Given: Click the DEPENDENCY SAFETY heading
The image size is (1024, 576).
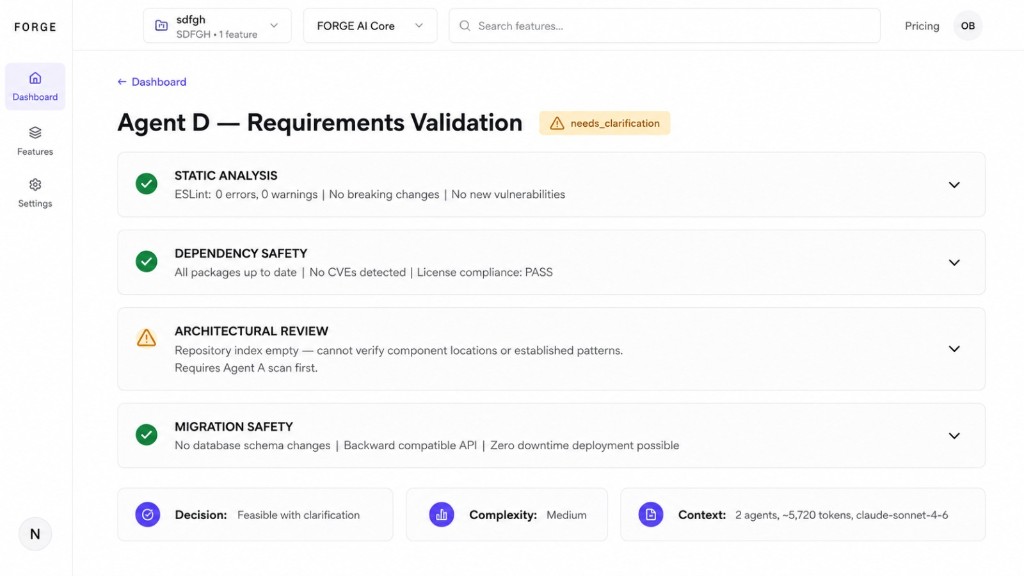Looking at the screenshot, I should pyautogui.click(x=241, y=253).
